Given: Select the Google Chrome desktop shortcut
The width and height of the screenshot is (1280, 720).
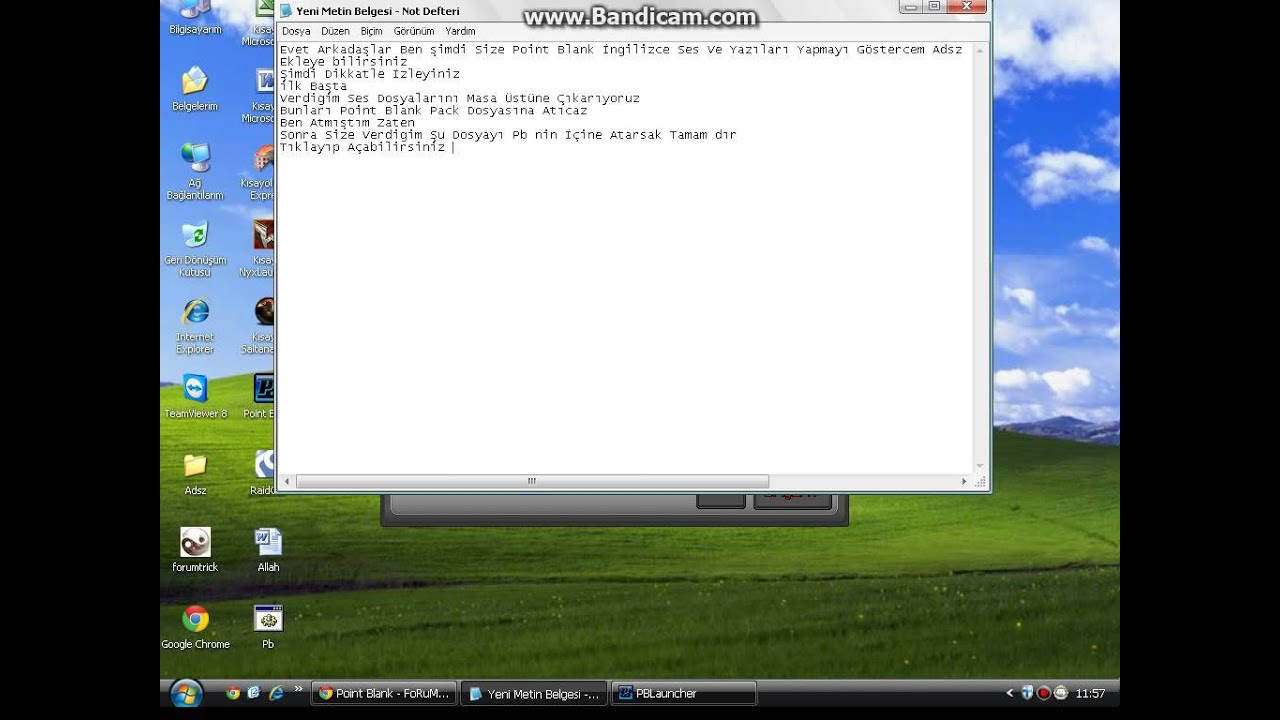Looking at the screenshot, I should tap(195, 628).
